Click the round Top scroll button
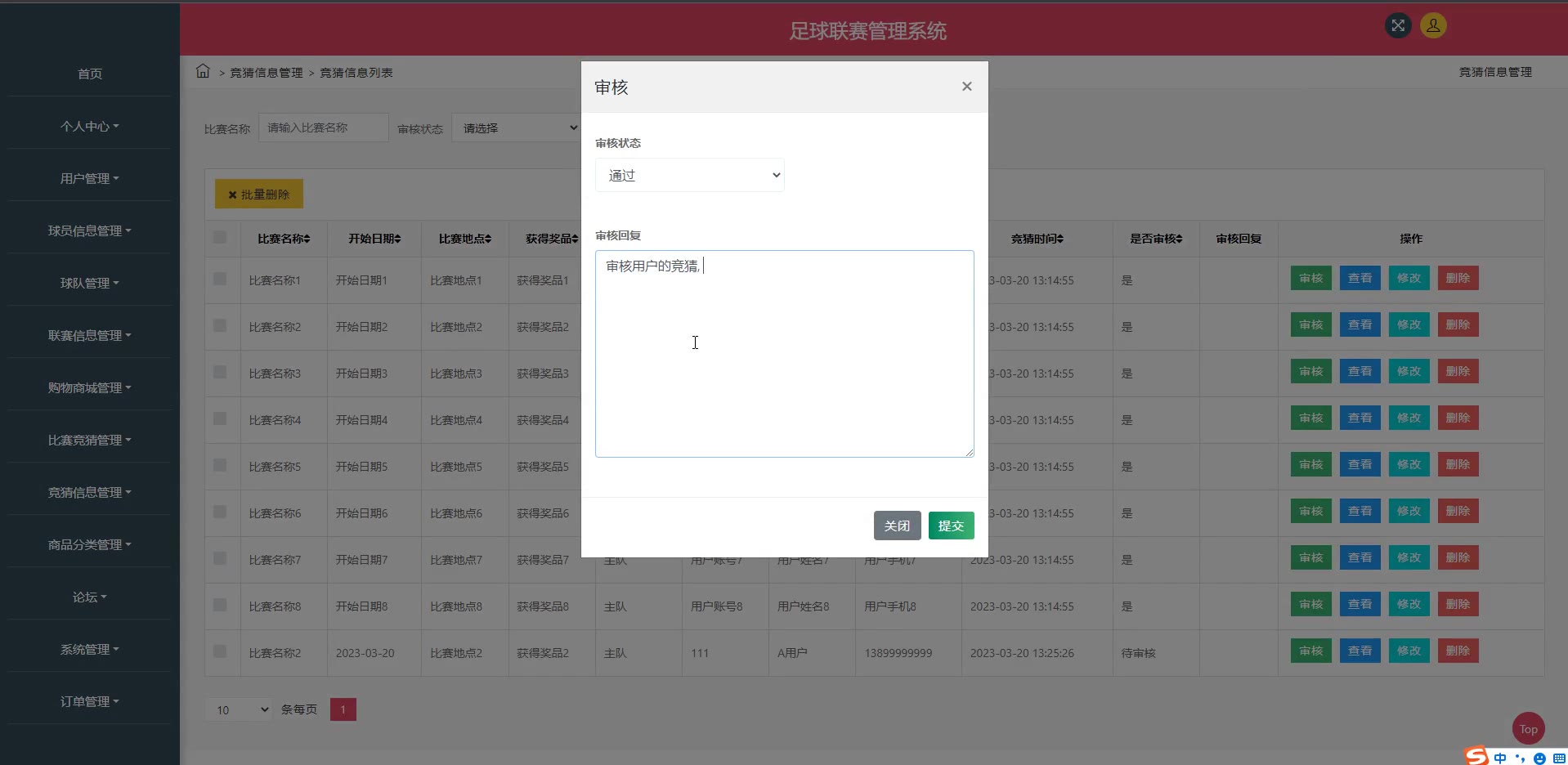This screenshot has height=765, width=1568. (x=1528, y=728)
